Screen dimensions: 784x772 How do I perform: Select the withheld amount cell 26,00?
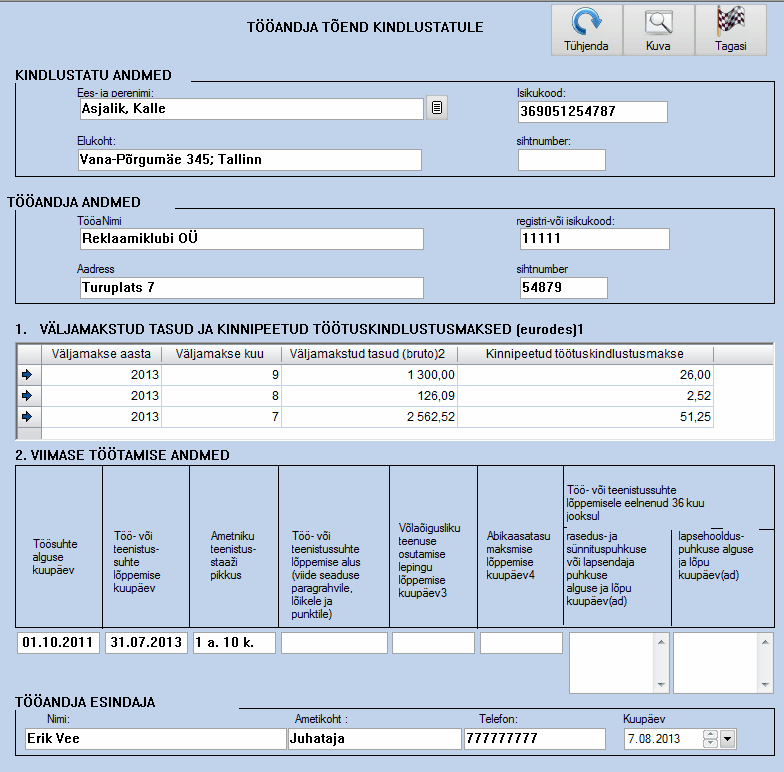pyautogui.click(x=585, y=374)
